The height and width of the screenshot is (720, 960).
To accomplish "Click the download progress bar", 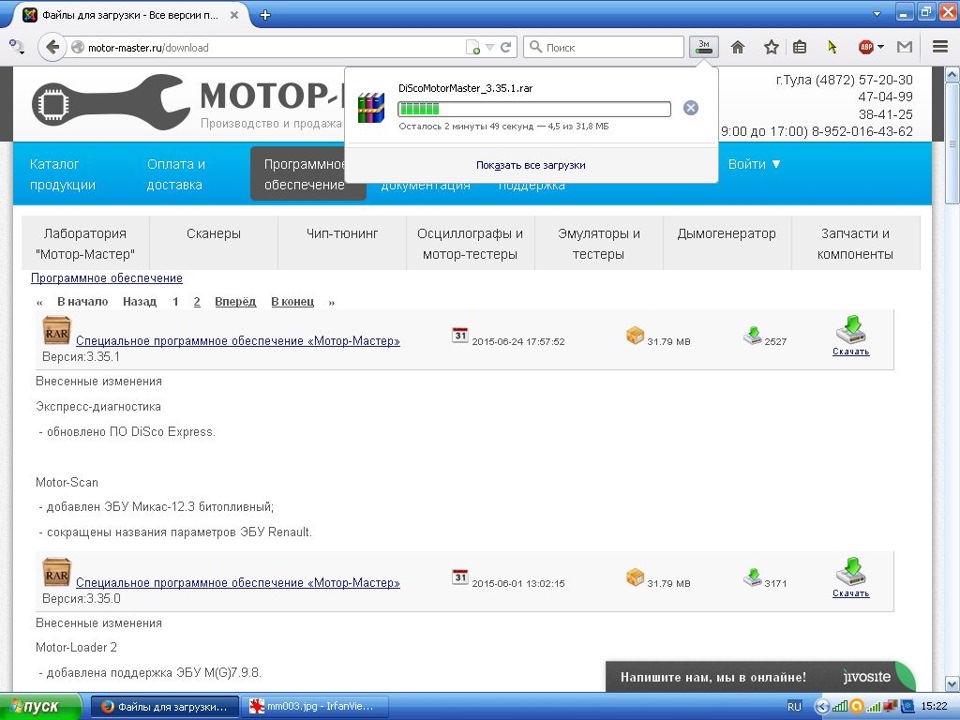I will [x=534, y=109].
